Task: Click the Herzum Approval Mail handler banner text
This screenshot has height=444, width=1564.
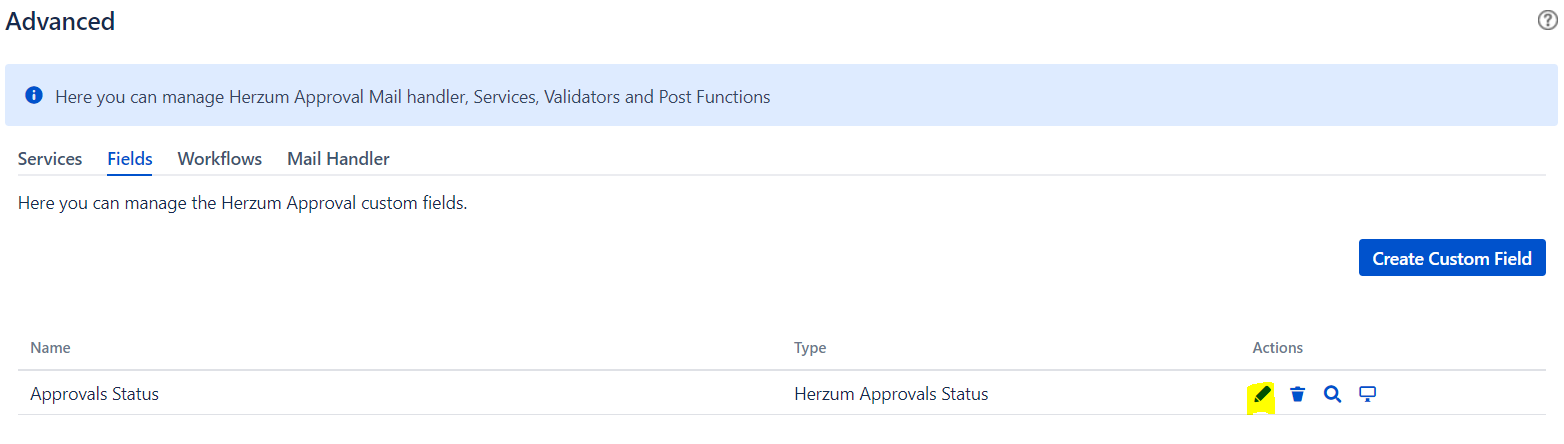Action: coord(413,97)
